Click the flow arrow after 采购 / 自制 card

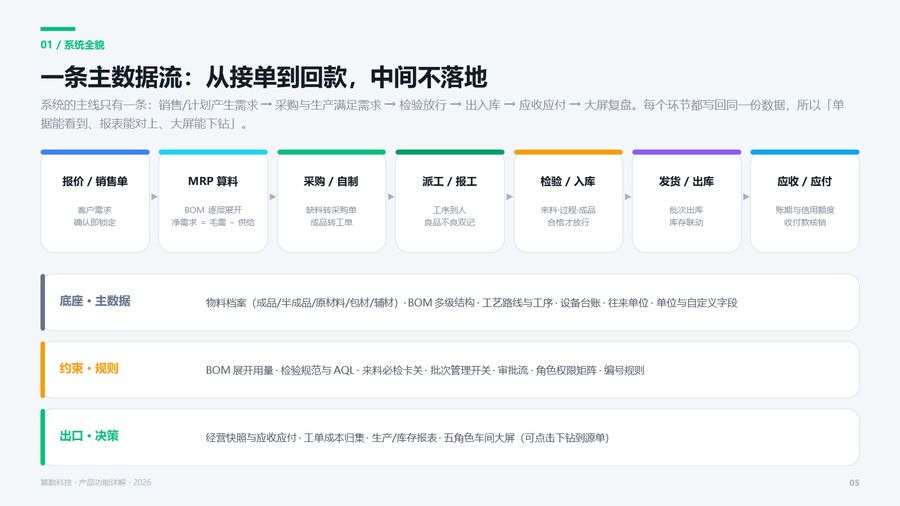(391, 197)
